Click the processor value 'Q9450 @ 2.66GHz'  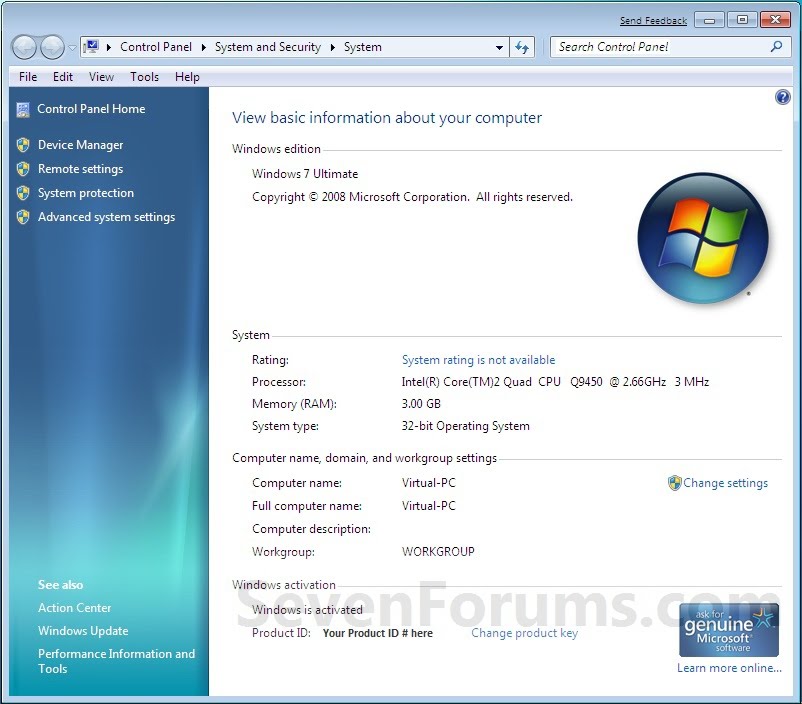pos(618,382)
